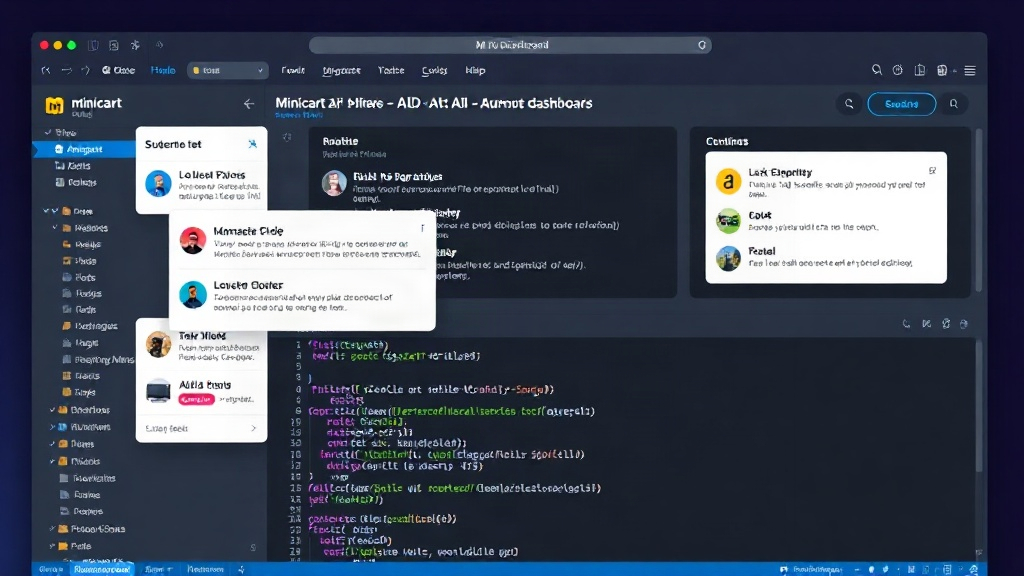Open the Tair Jlloes contact entry
Screen dimensions: 1024x576
pyautogui.click(x=201, y=345)
